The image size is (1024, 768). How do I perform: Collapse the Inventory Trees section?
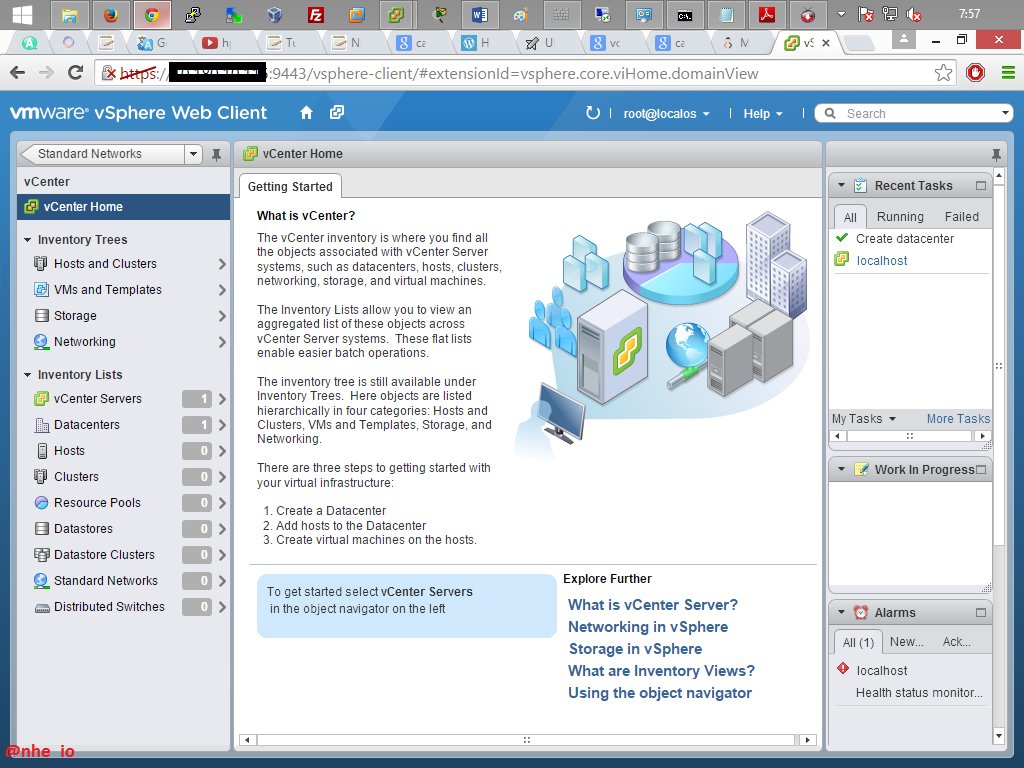click(27, 240)
